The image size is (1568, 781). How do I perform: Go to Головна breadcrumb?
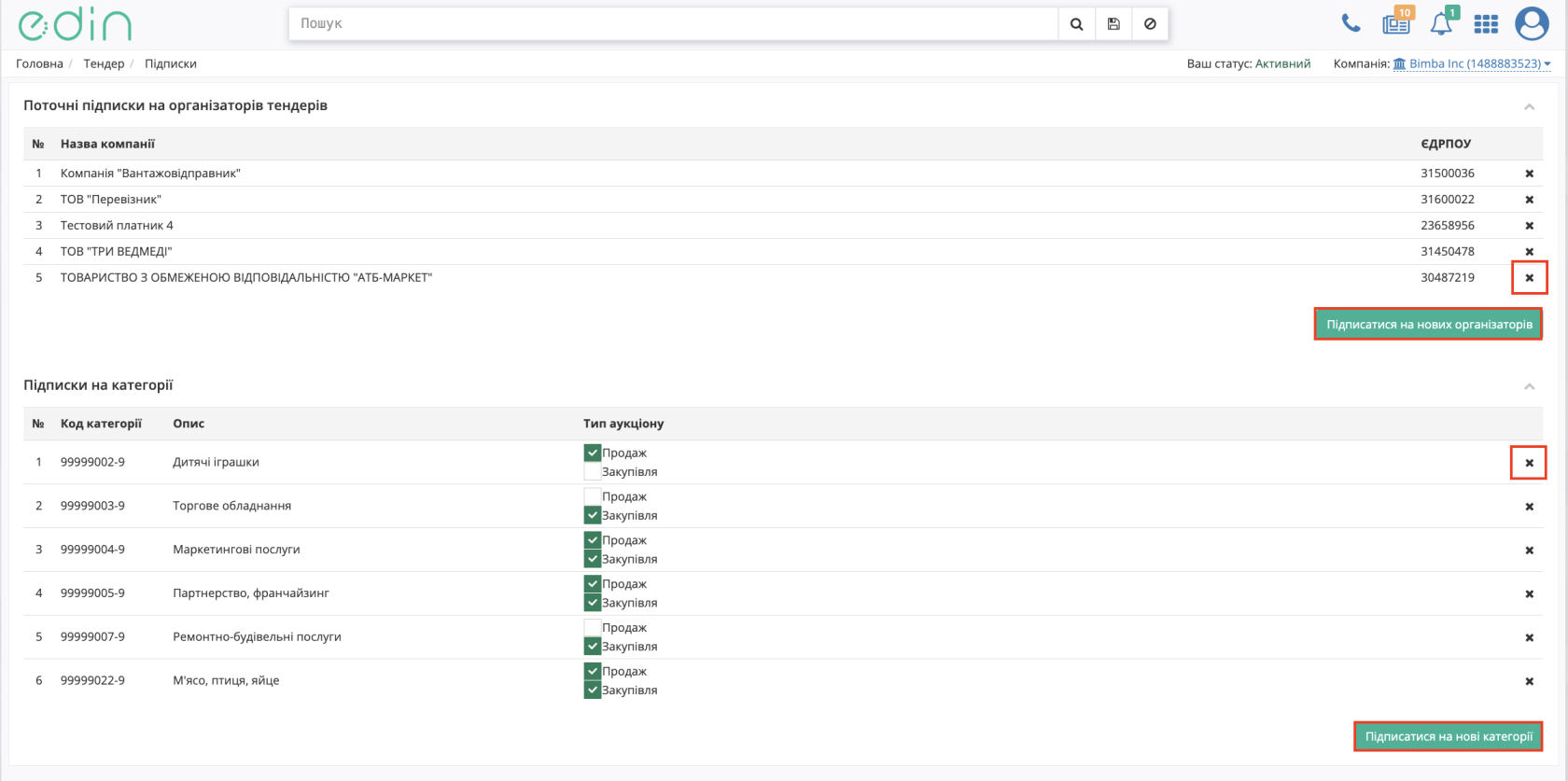pyautogui.click(x=39, y=63)
